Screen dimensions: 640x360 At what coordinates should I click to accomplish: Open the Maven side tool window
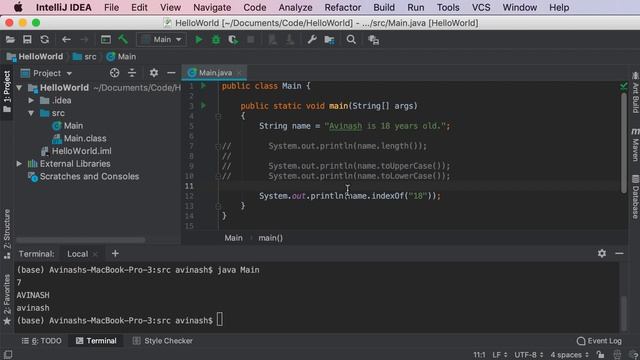(635, 144)
